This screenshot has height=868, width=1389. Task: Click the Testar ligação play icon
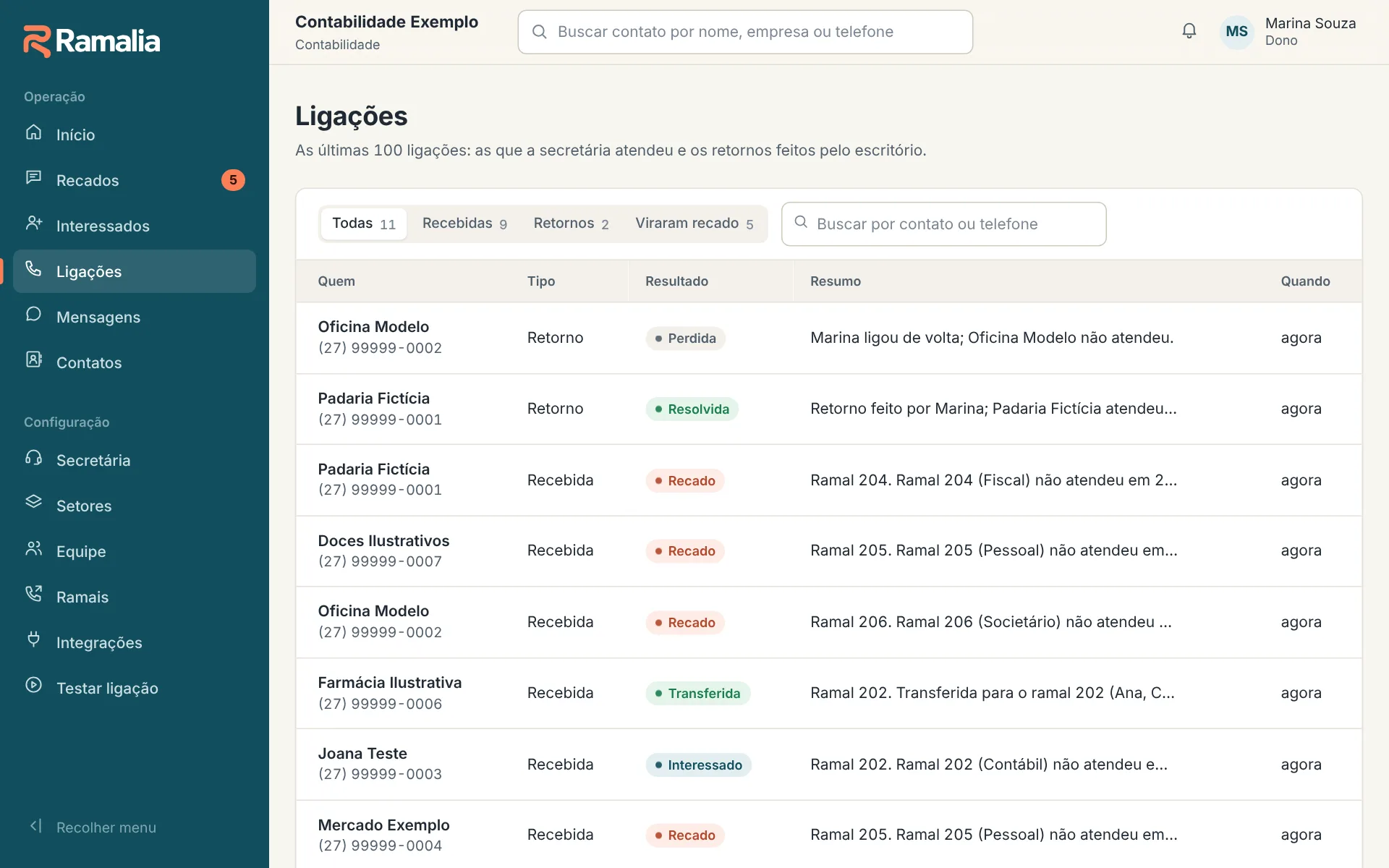click(x=33, y=686)
